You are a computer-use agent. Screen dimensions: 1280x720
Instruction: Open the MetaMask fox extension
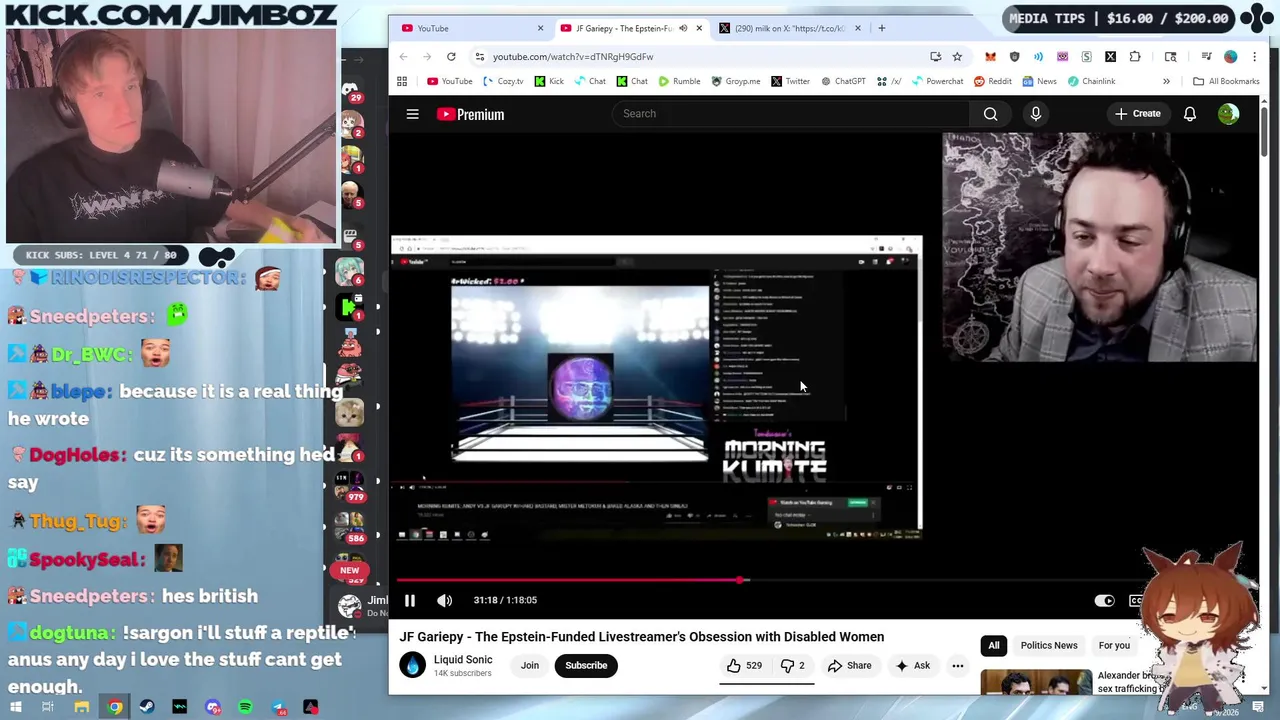point(990,57)
